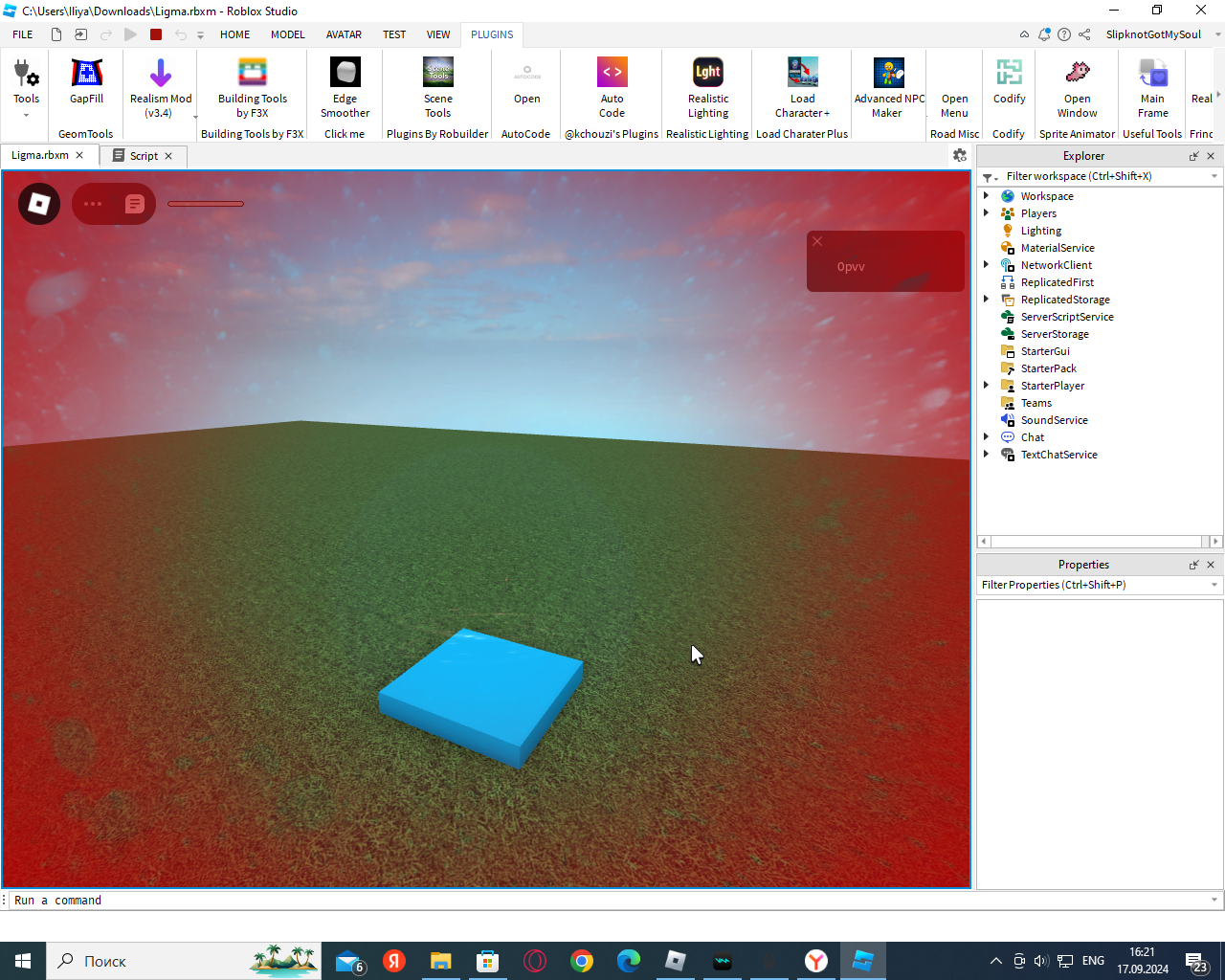Viewport: 1225px width, 980px height.
Task: Switch to the TEST ribbon tab
Action: [394, 34]
